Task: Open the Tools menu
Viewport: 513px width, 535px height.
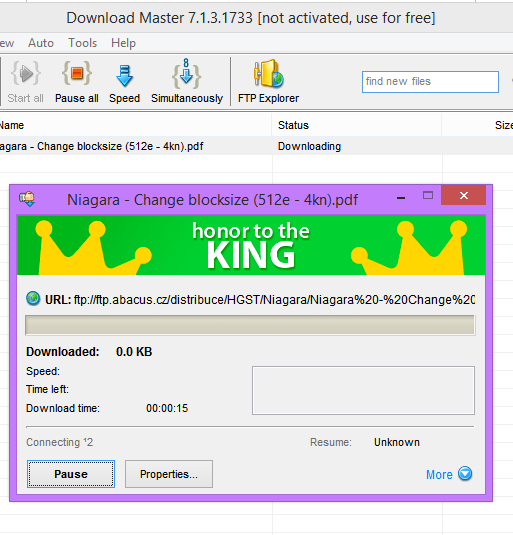Action: [83, 43]
